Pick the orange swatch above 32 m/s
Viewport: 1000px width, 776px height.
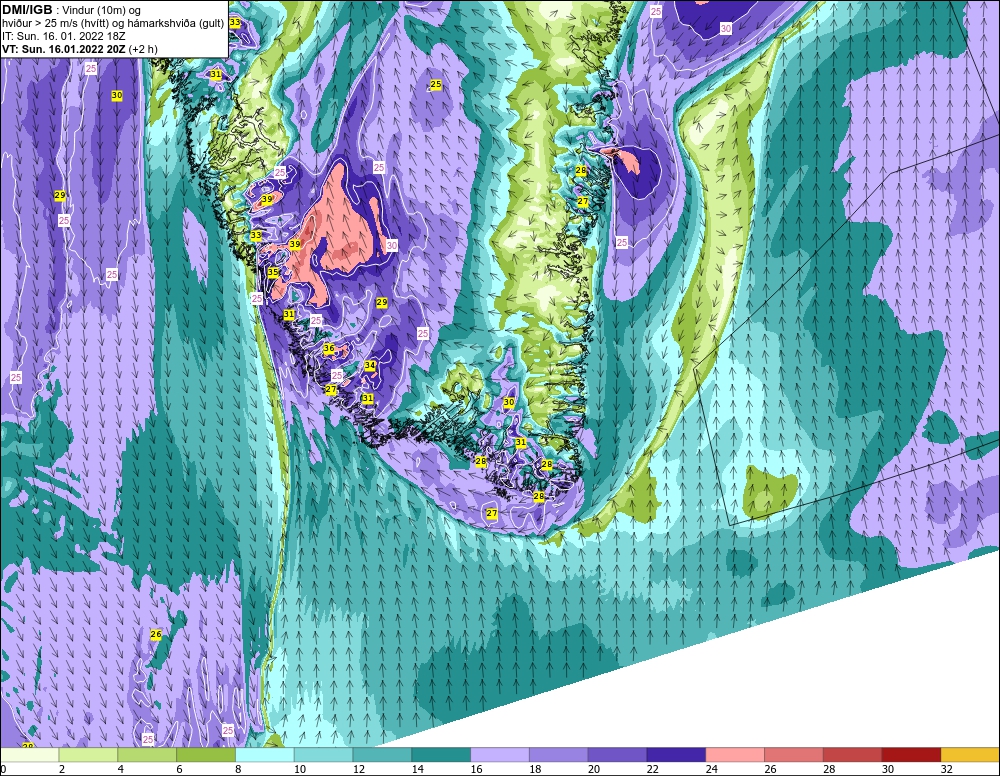click(x=970, y=755)
